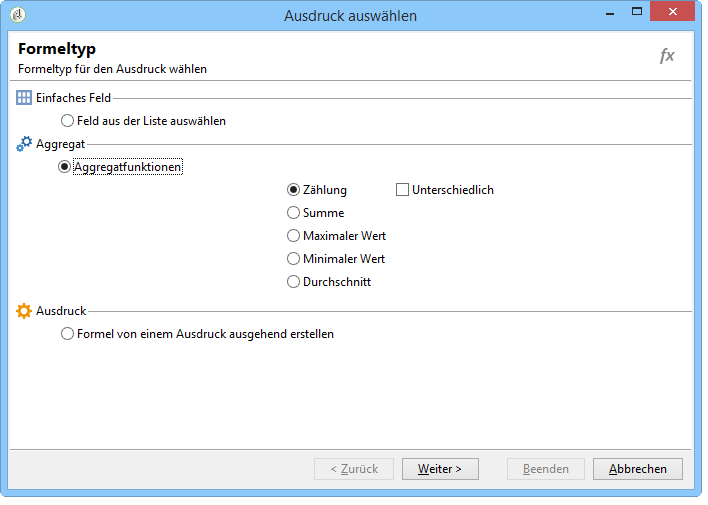Click the Weiter > button
The width and height of the screenshot is (708, 505).
[x=440, y=469]
